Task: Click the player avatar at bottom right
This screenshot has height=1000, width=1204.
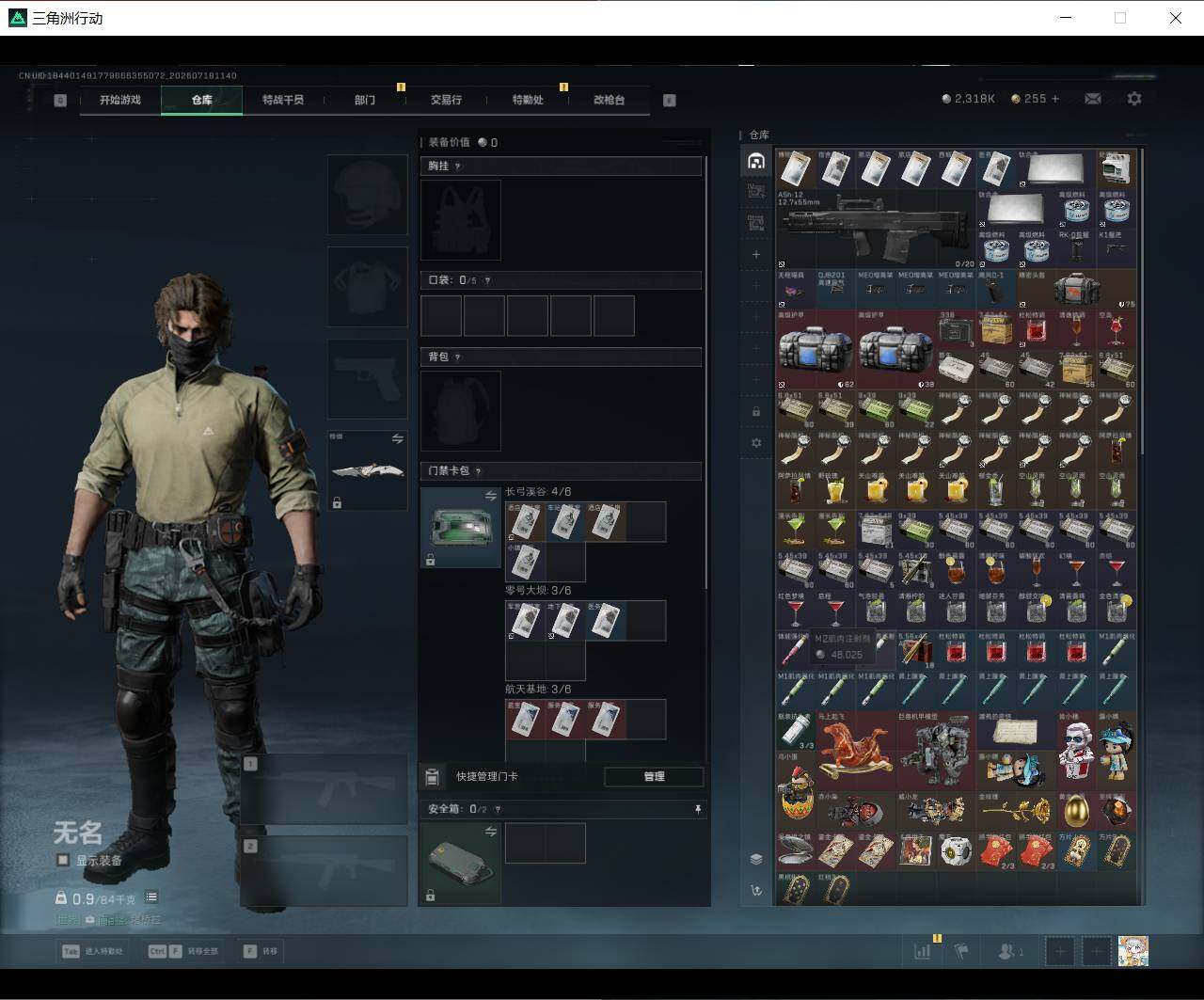Action: [x=1133, y=951]
